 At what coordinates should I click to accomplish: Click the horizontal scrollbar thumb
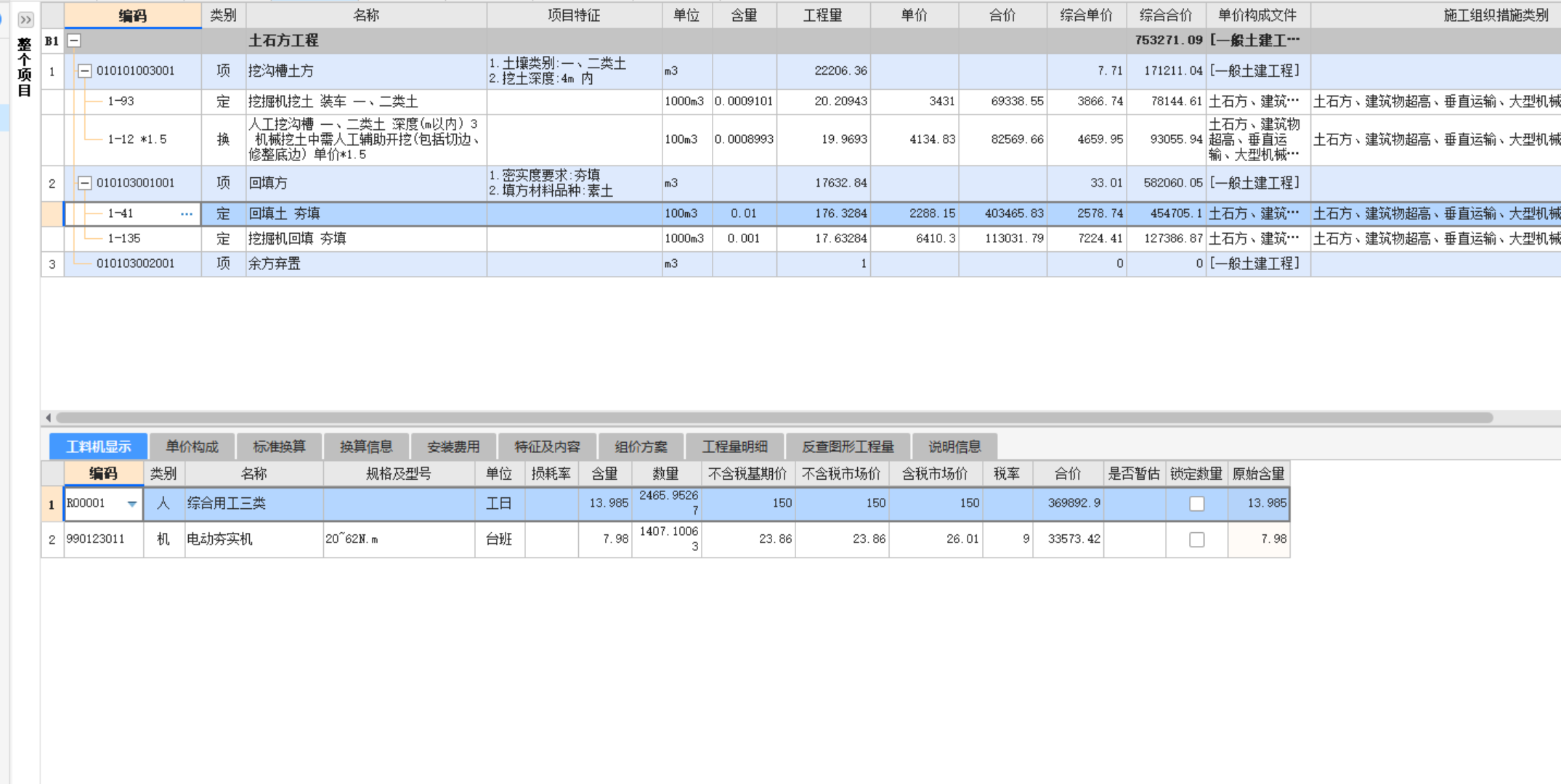pos(774,417)
